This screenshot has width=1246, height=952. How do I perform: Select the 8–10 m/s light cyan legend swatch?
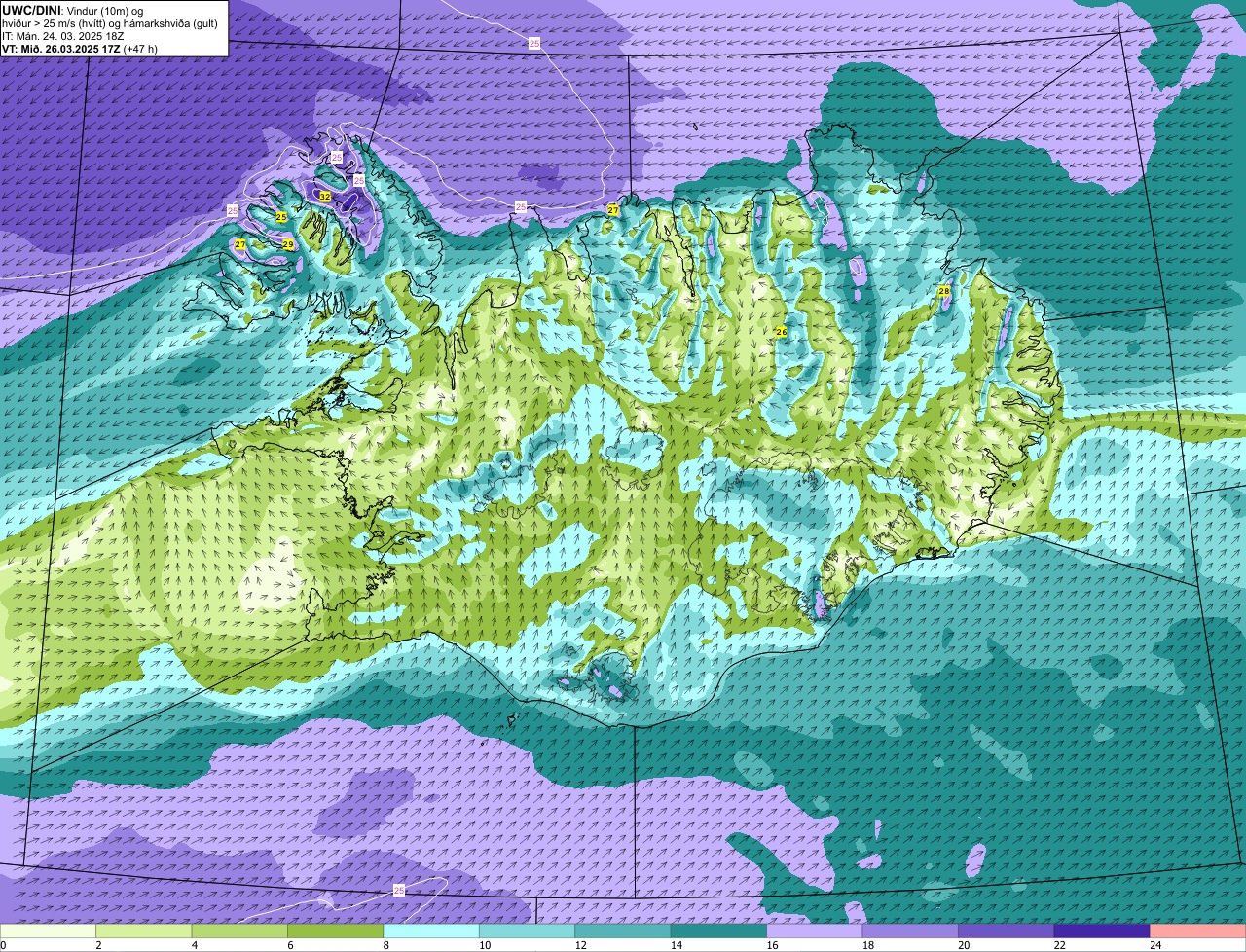point(432,931)
